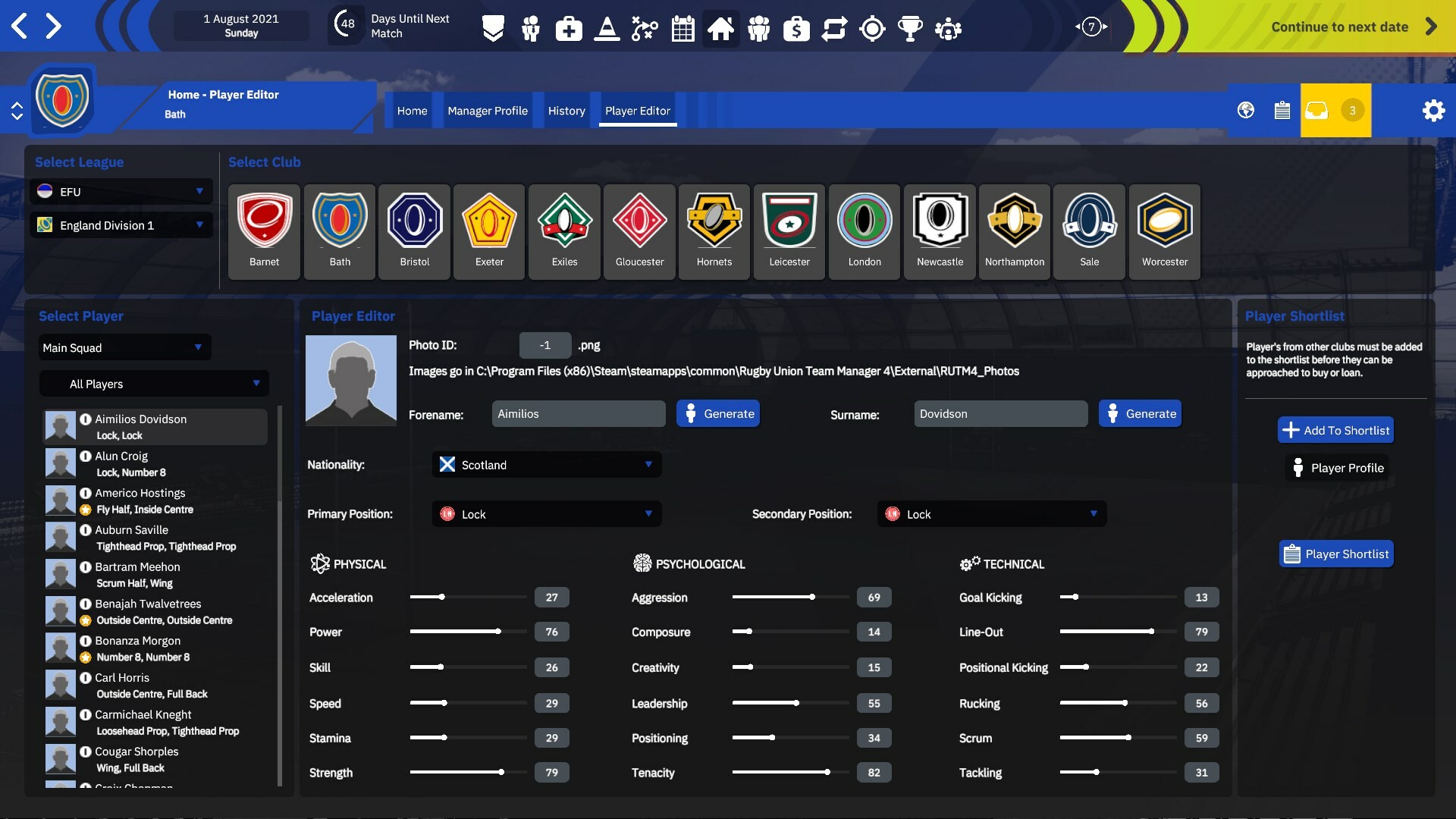The image size is (1456, 819).
Task: View the fixtures calendar icon
Action: click(x=682, y=28)
